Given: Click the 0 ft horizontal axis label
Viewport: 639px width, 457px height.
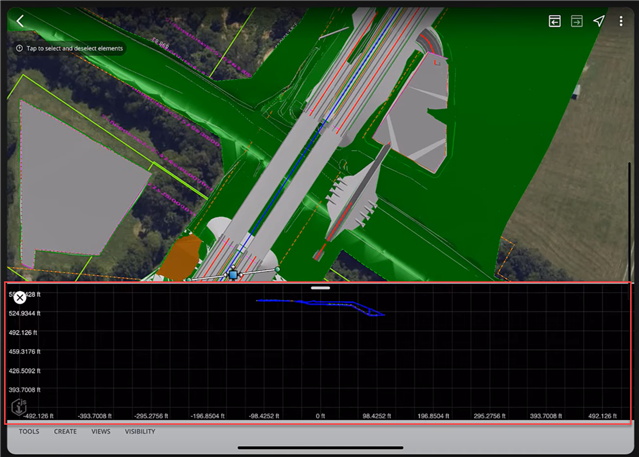Looking at the screenshot, I should (320, 415).
